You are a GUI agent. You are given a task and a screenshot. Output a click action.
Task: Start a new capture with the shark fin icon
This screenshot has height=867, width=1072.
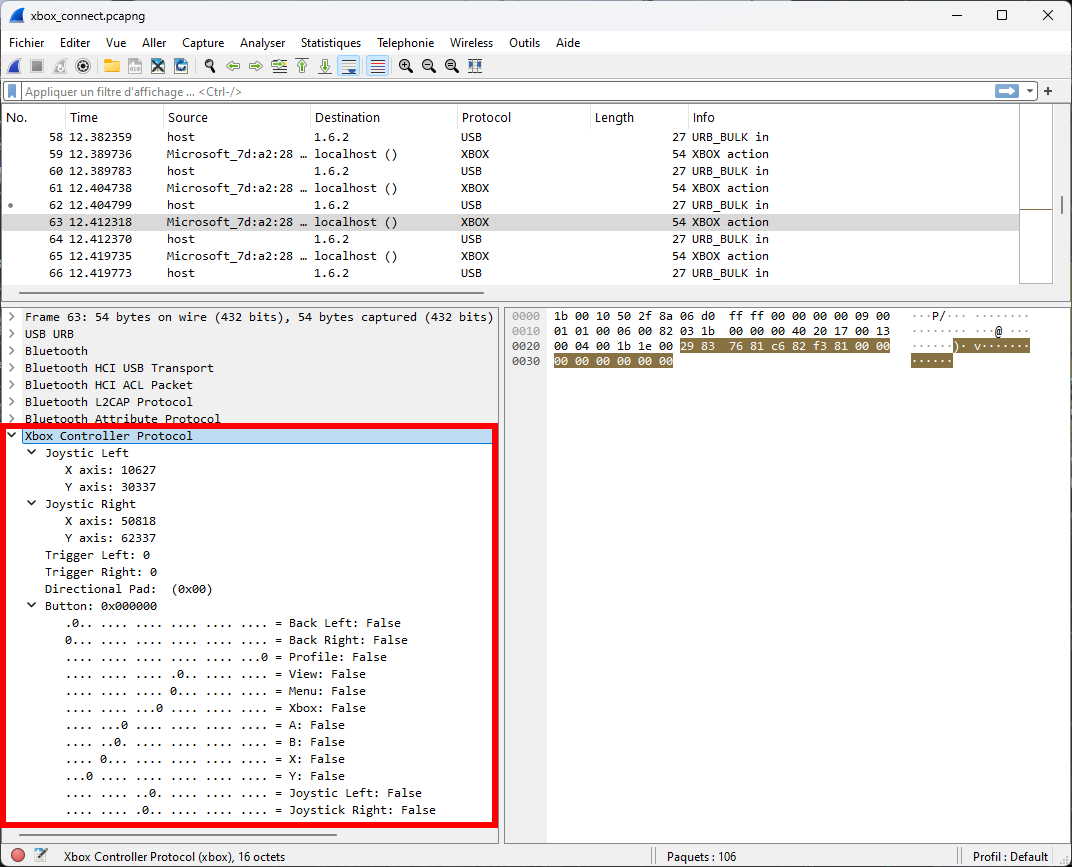pos(14,66)
